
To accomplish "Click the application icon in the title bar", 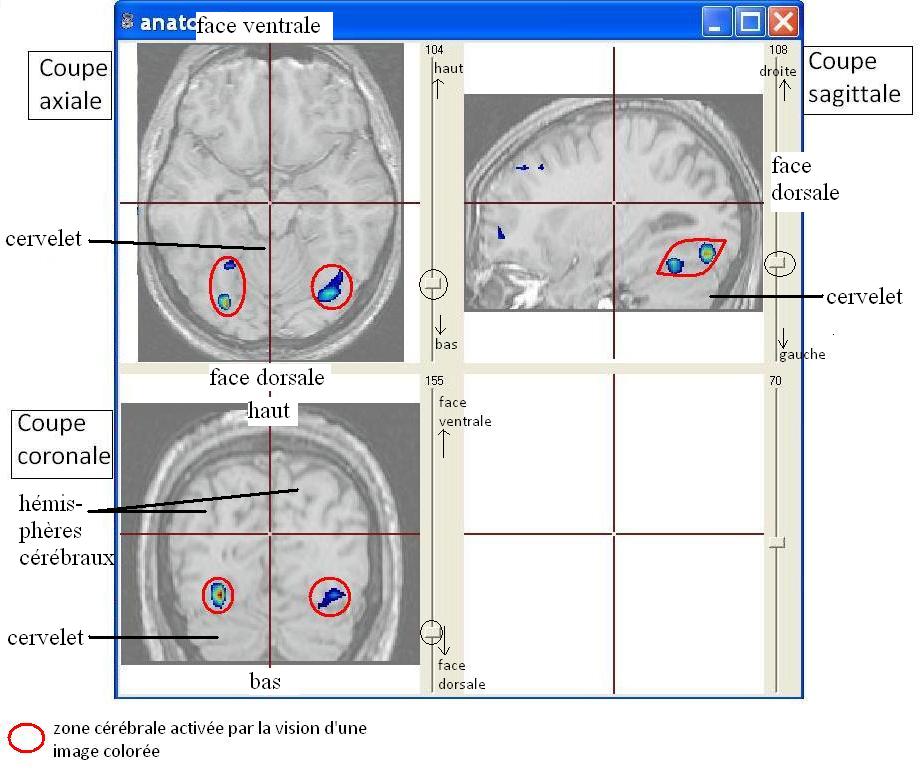I will pos(127,21).
